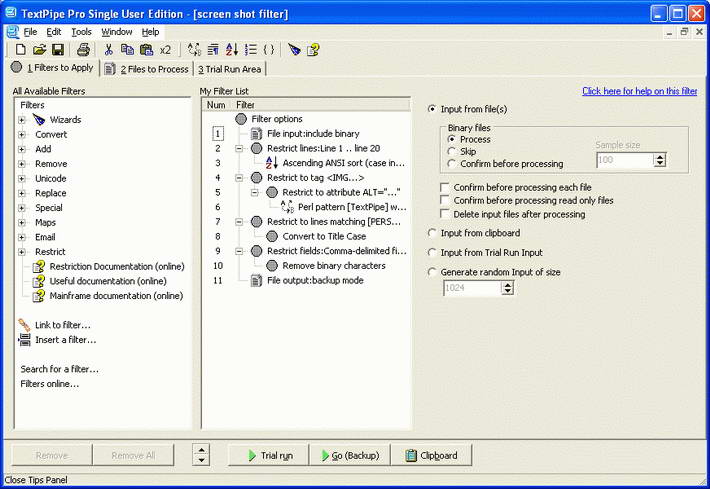The width and height of the screenshot is (710, 489).
Task: Enable Delete input files after processing
Action: coord(445,214)
